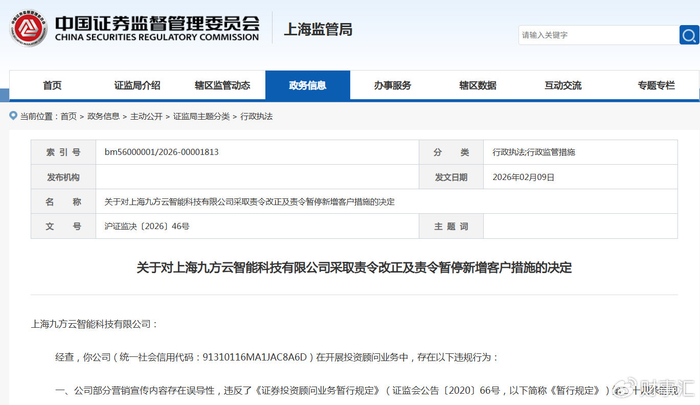Screen dimensions: 700x405
Task: Focus the 请输入关键字 search field
Action: (x=599, y=35)
